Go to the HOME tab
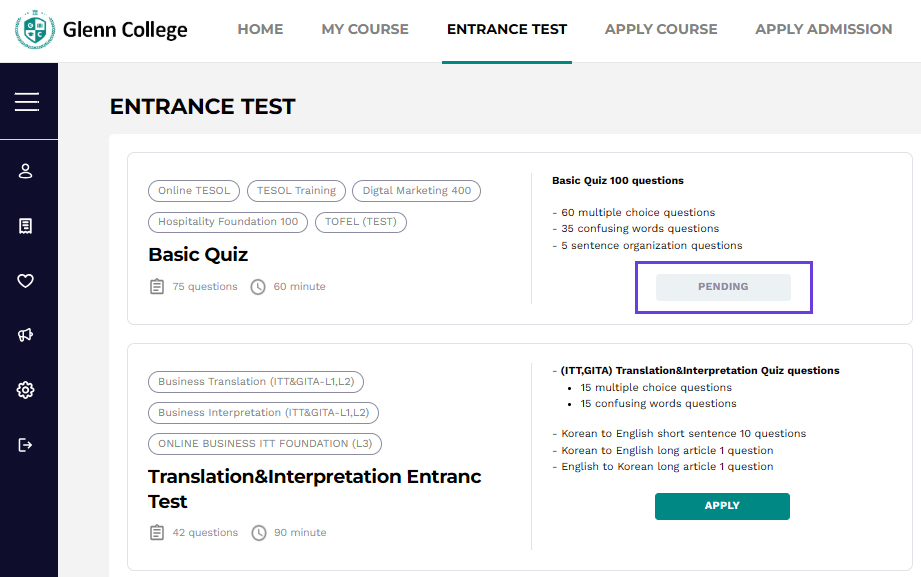The width and height of the screenshot is (921, 577). [x=260, y=30]
